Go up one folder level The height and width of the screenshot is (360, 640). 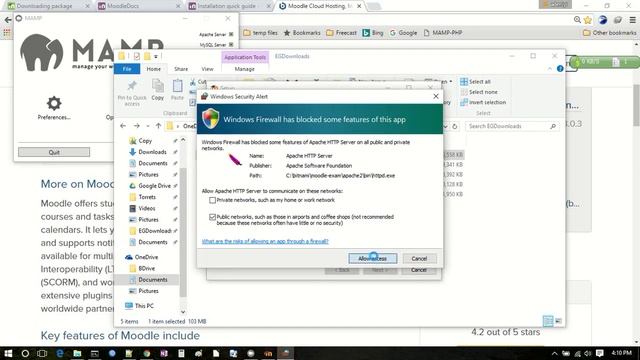pyautogui.click(x=158, y=126)
